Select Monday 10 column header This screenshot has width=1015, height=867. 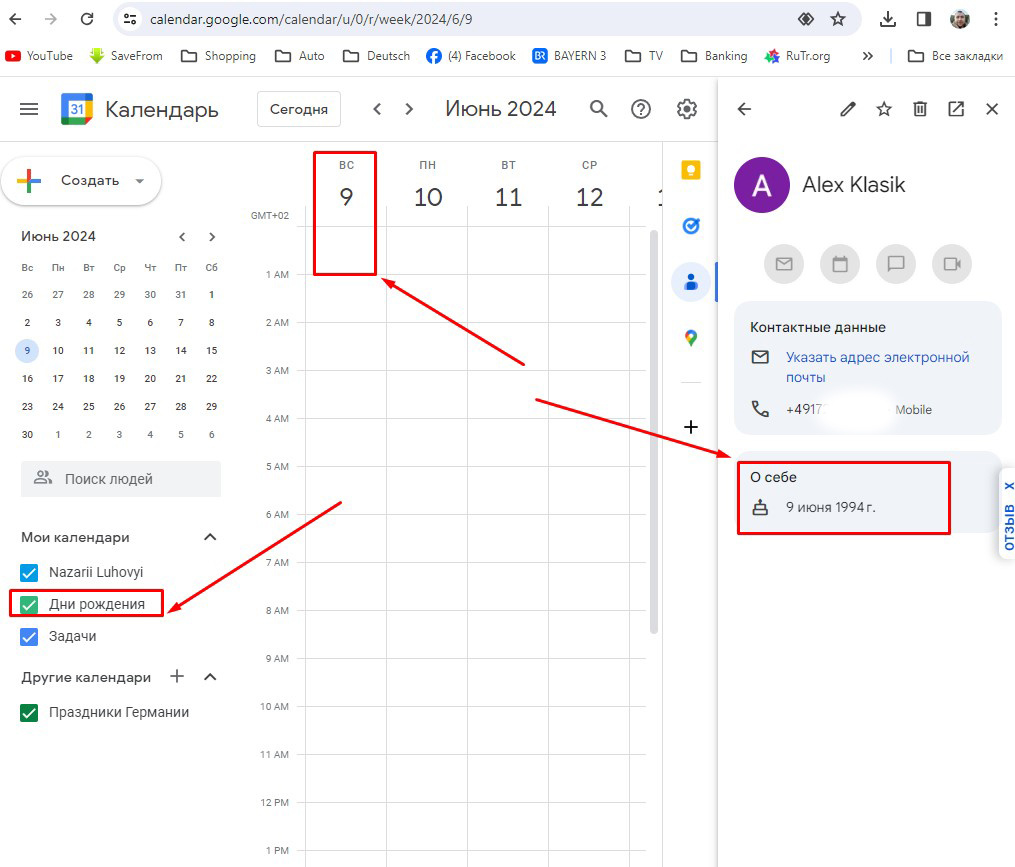point(427,186)
